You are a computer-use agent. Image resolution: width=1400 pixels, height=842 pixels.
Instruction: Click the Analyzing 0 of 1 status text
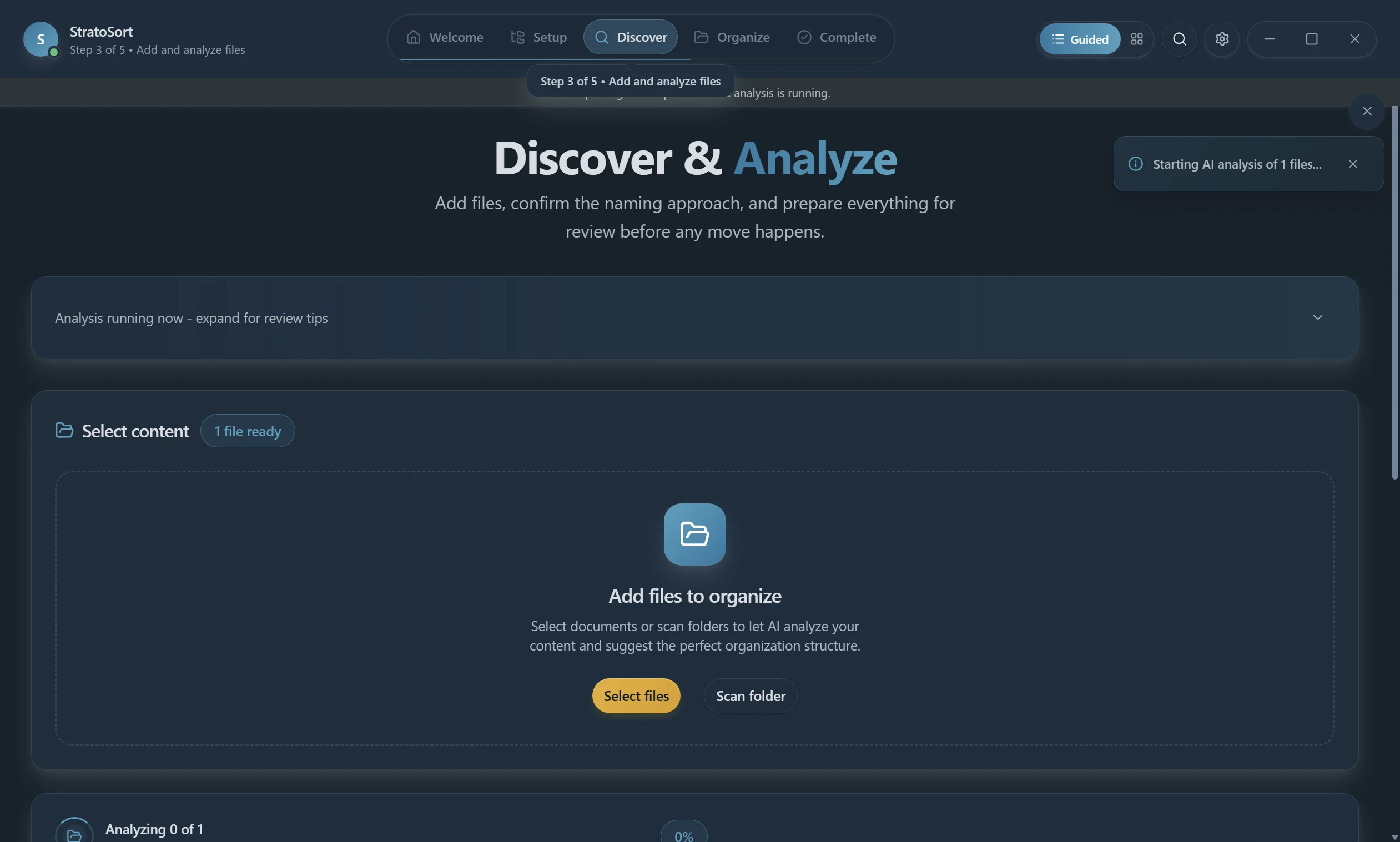pos(154,830)
